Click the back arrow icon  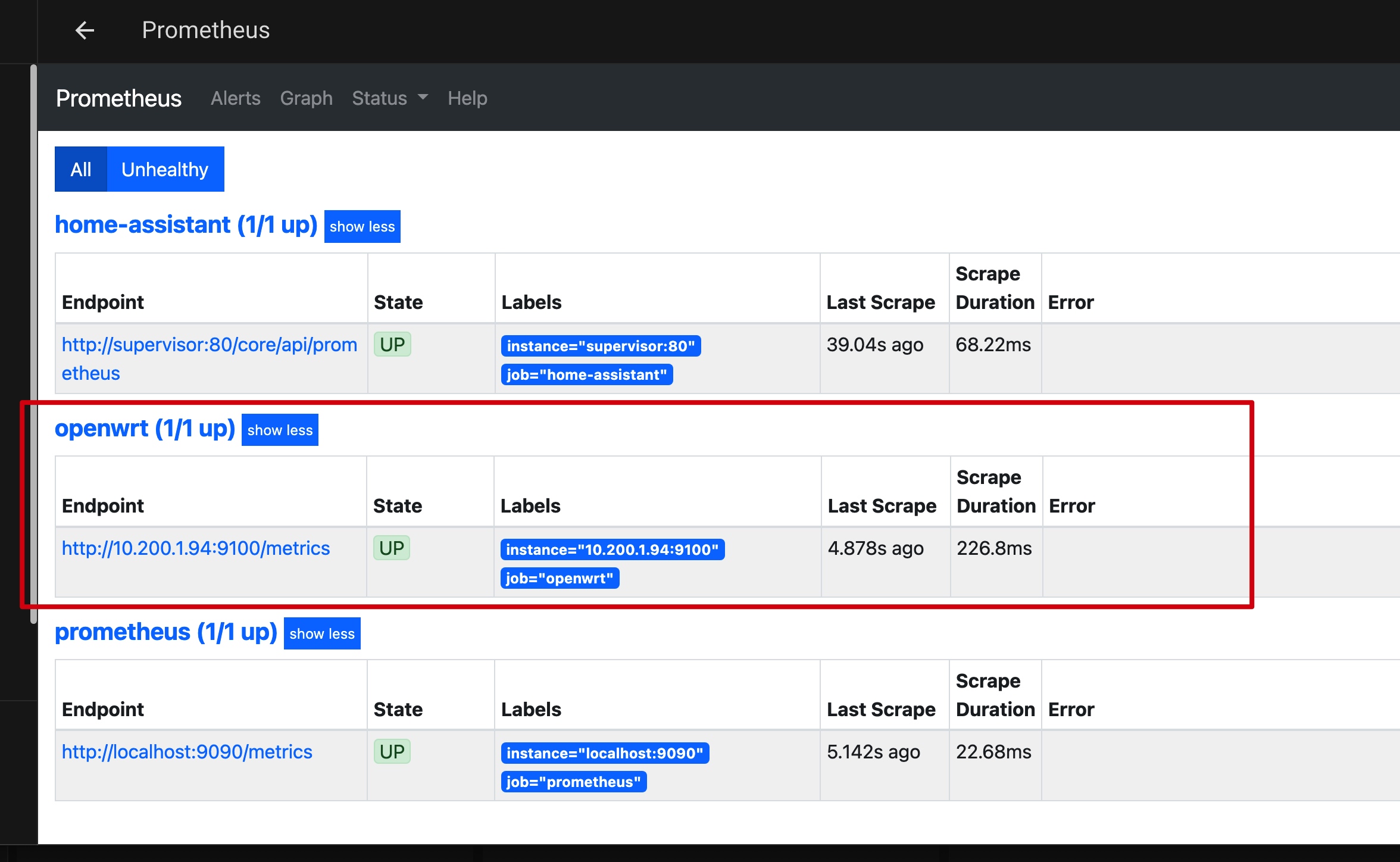pos(85,30)
